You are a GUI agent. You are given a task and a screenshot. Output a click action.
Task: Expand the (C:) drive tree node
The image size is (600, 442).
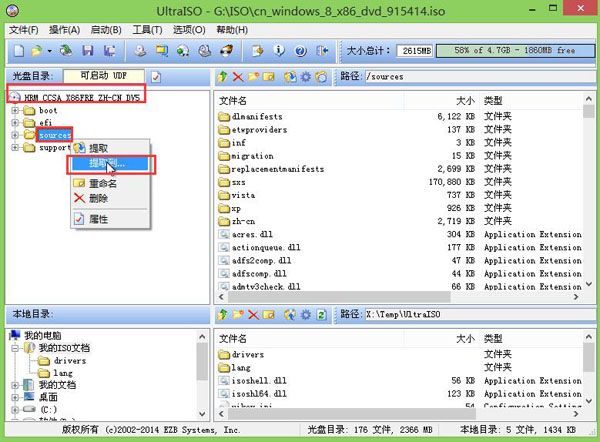click(15, 409)
